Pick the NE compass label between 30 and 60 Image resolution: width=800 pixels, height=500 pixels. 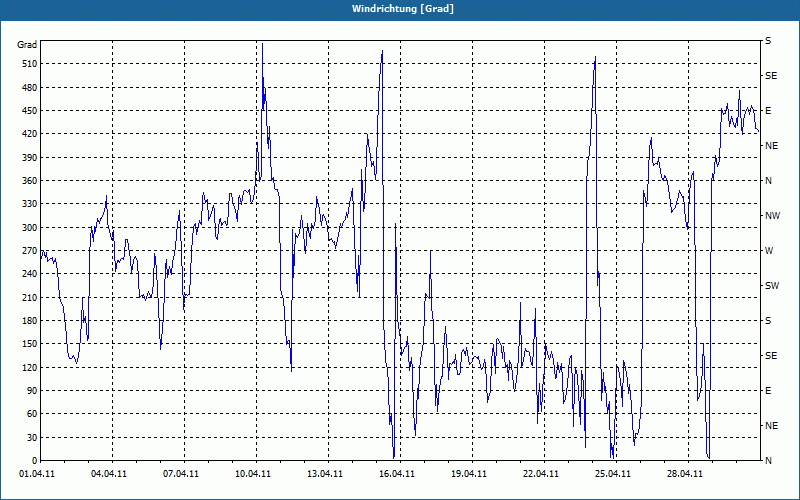(x=771, y=426)
